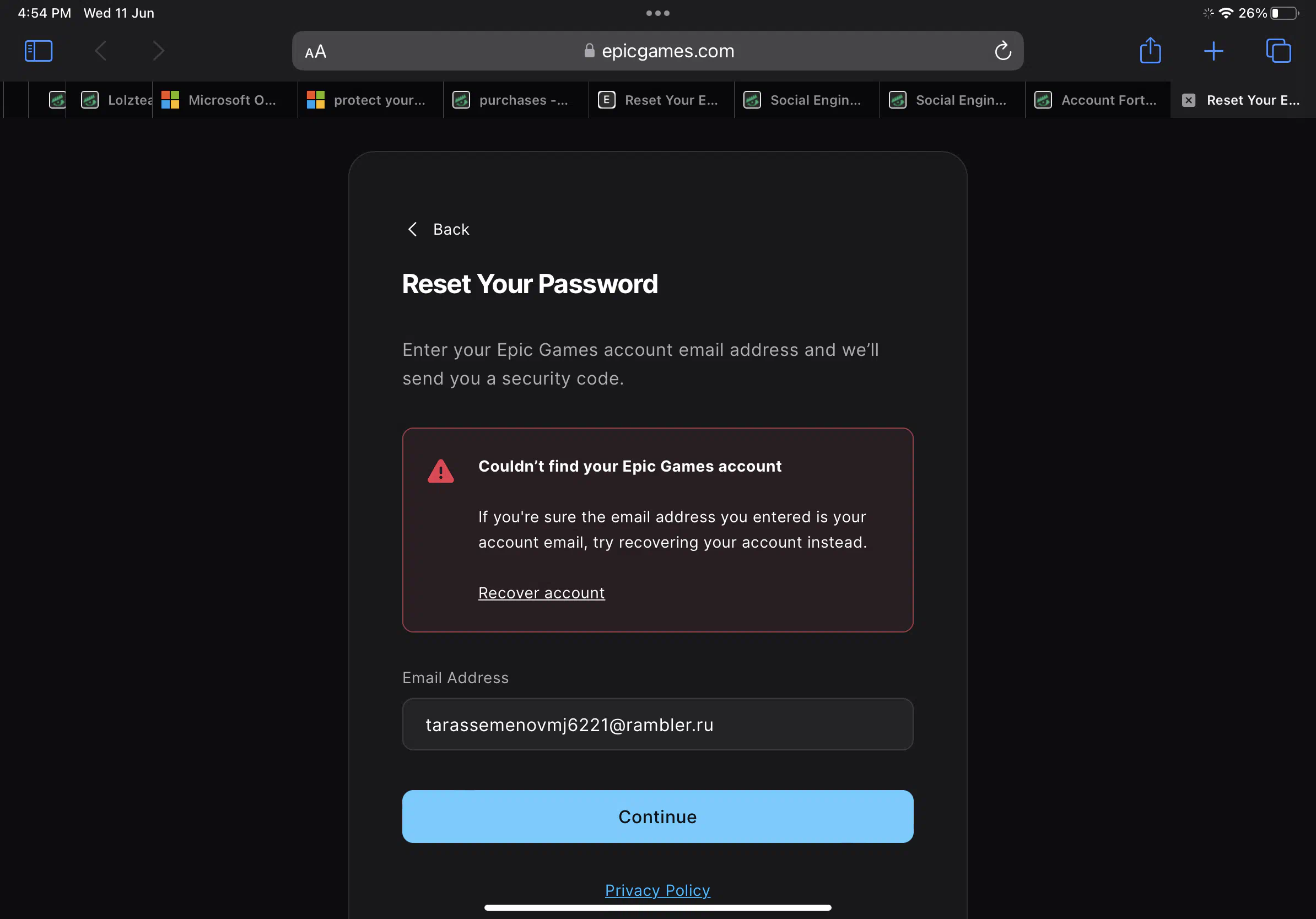This screenshot has height=919, width=1316.
Task: Switch to the purchases tab
Action: click(x=516, y=100)
